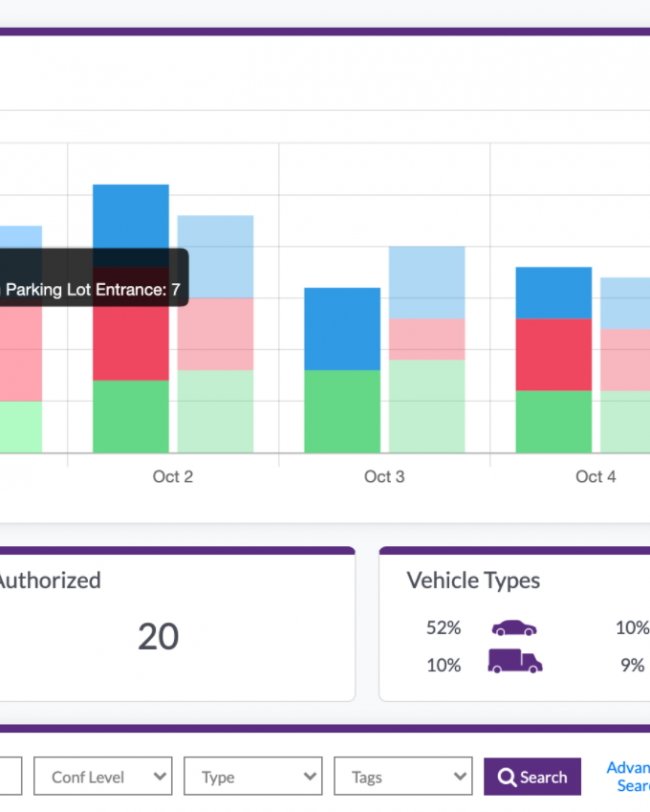Open the Type dropdown
The height and width of the screenshot is (812, 650).
coord(253,776)
